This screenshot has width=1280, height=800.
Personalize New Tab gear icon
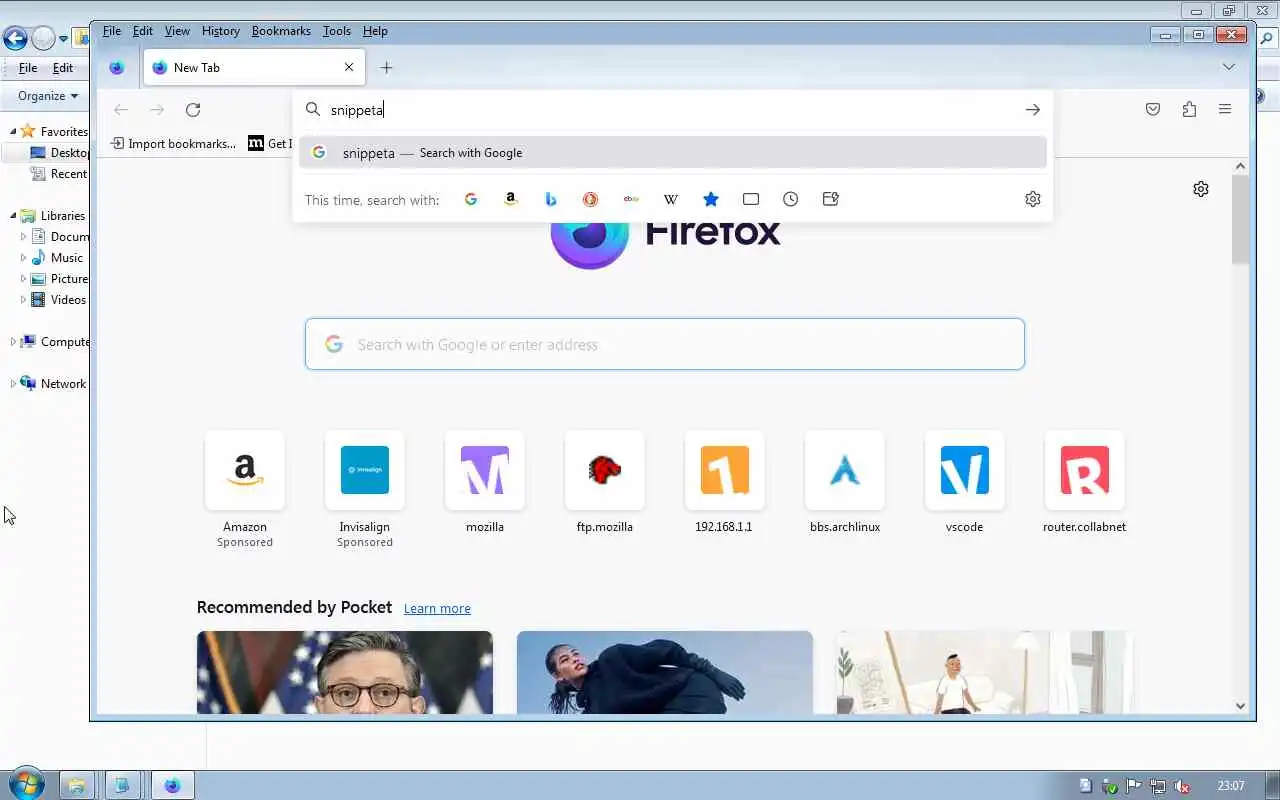coord(1201,189)
